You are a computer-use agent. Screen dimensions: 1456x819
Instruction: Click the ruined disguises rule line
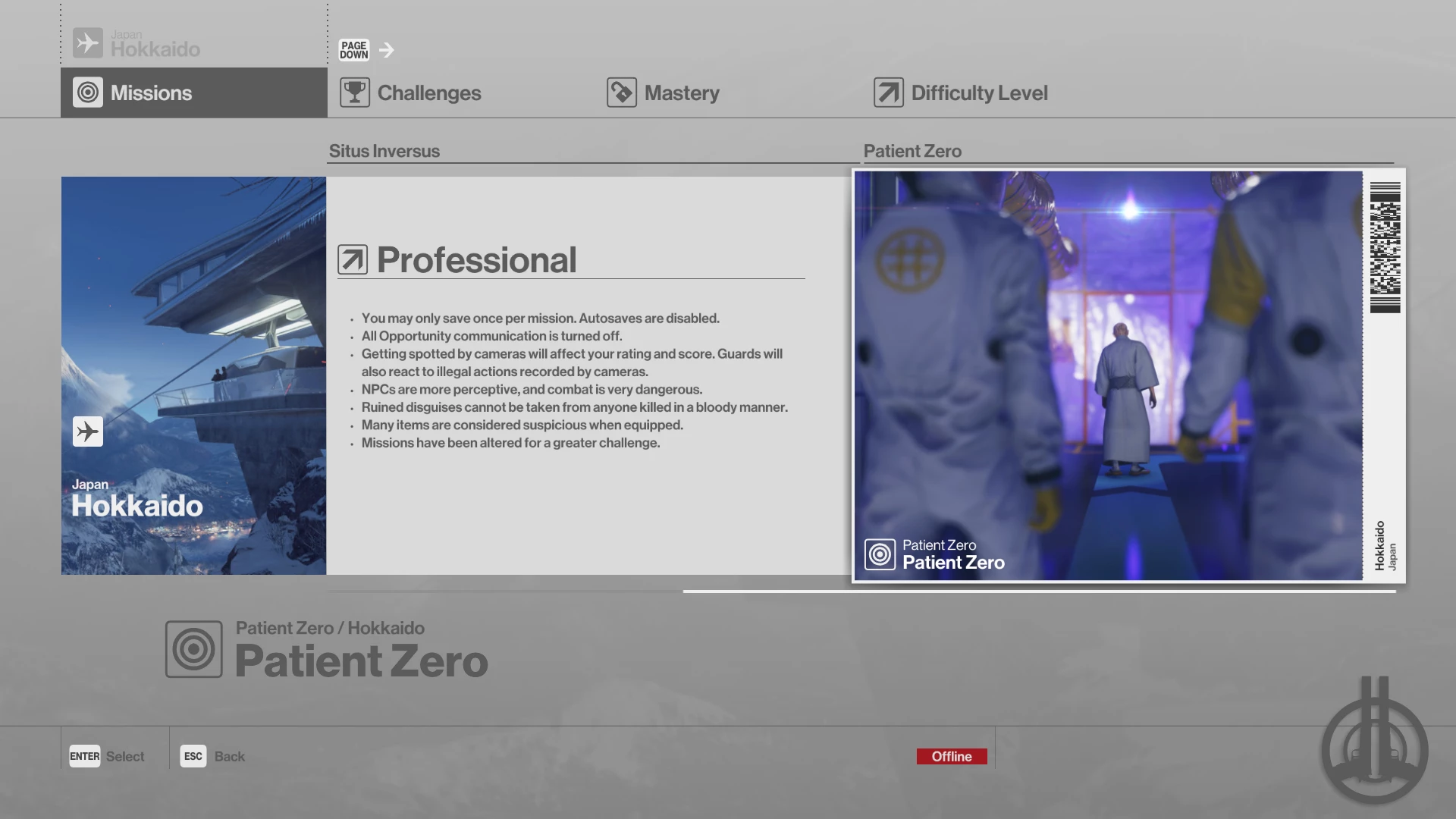coord(574,407)
